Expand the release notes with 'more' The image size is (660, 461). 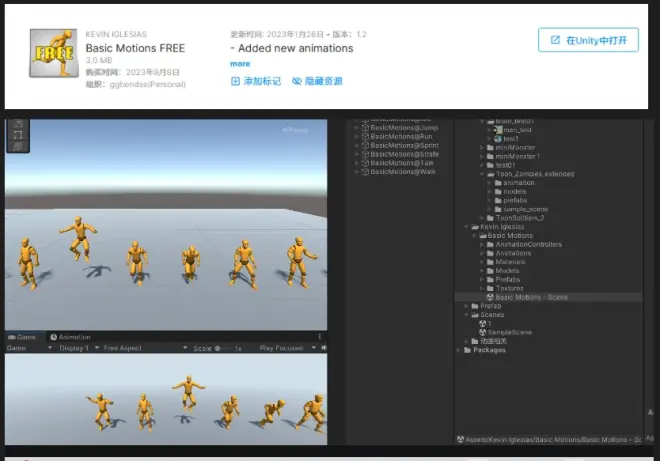(240, 64)
